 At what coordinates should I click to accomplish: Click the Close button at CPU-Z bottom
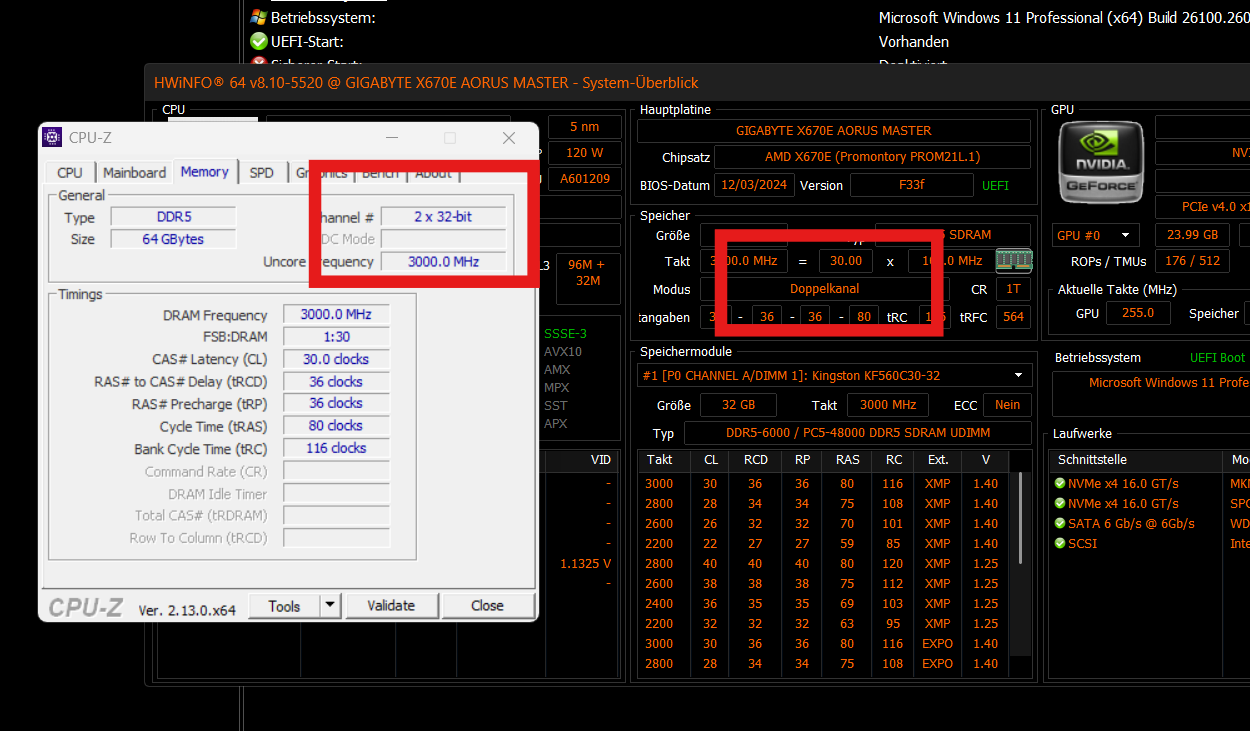[488, 606]
